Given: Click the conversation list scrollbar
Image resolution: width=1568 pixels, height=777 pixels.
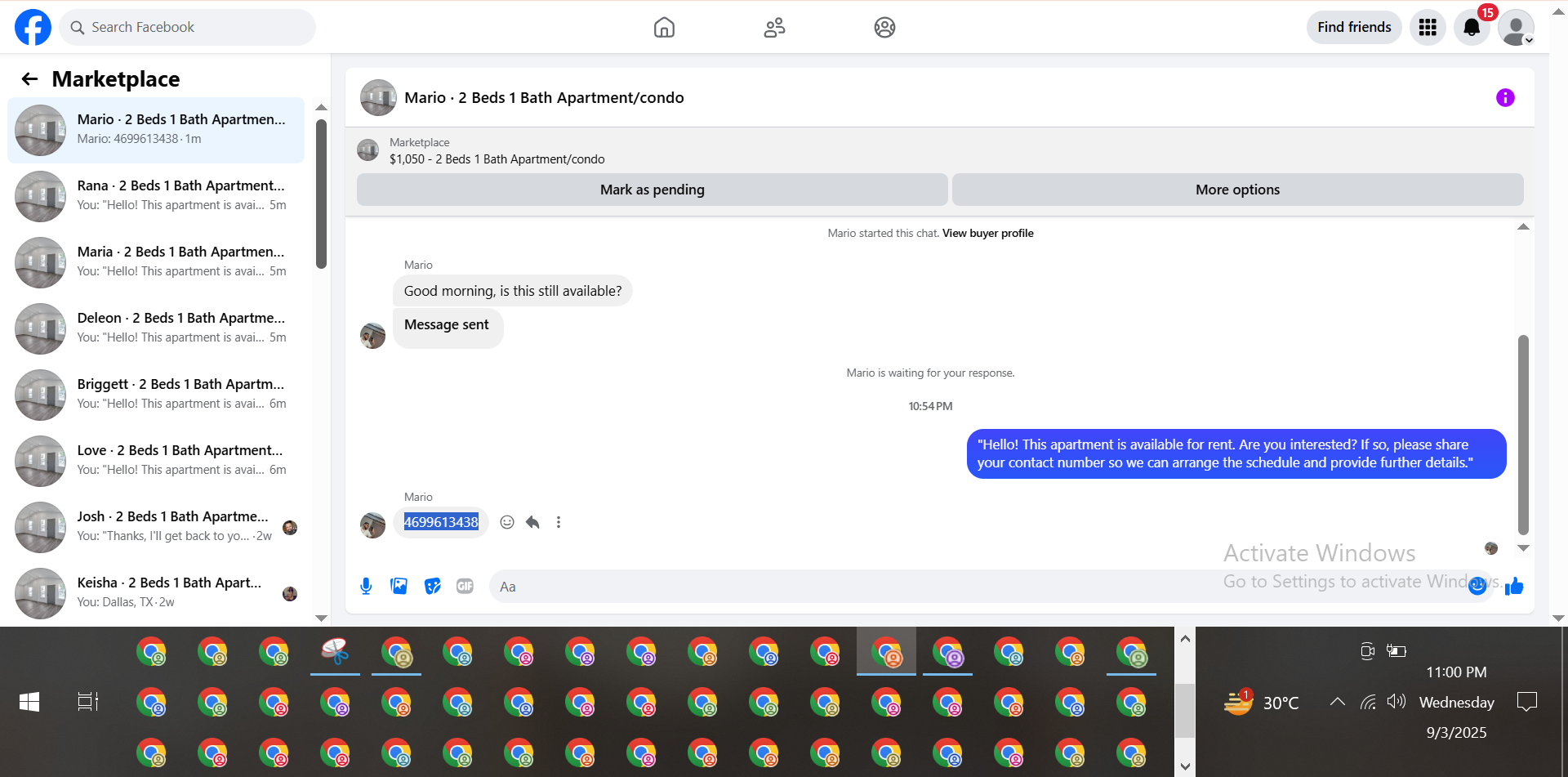Looking at the screenshot, I should click(321, 194).
